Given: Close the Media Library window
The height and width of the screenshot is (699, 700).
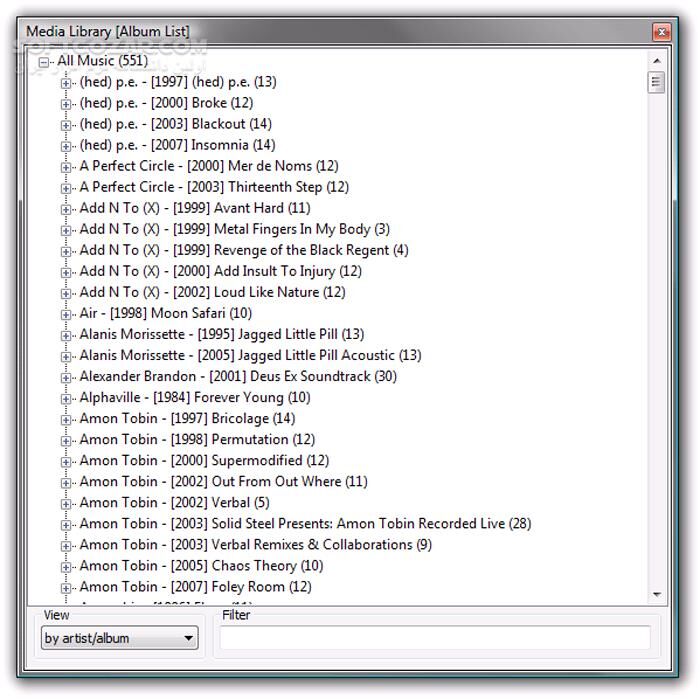Looking at the screenshot, I should click(662, 32).
